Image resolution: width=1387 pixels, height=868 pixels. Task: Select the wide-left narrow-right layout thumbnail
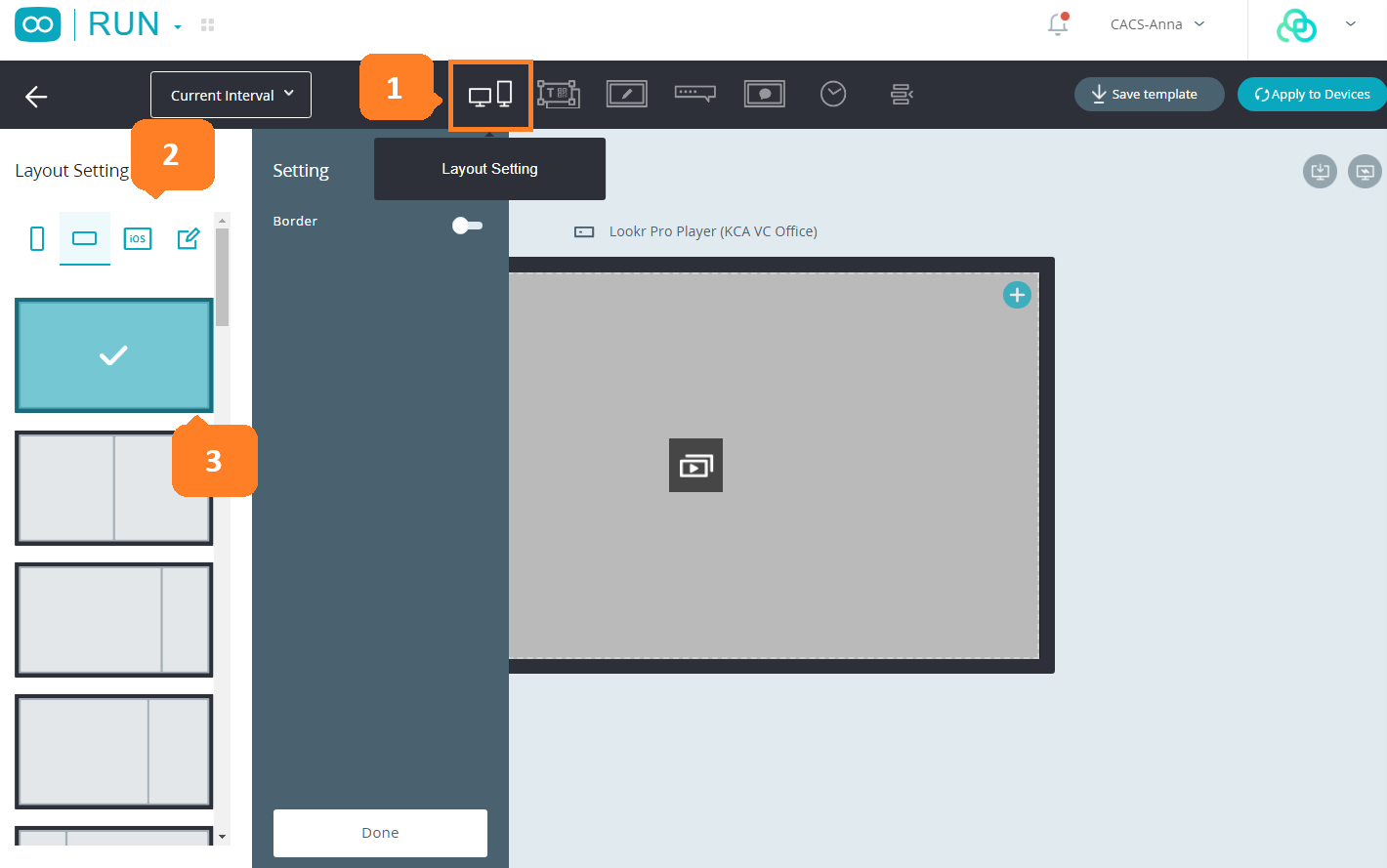[114, 620]
